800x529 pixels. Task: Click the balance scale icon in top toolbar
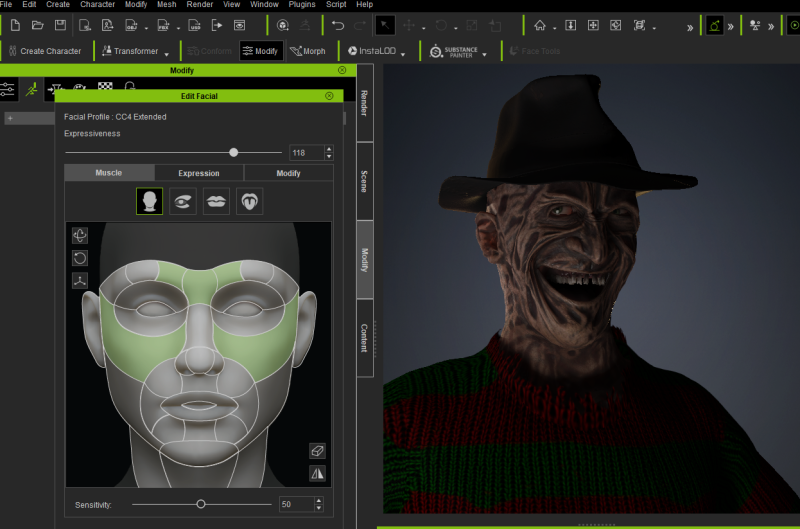(x=755, y=26)
